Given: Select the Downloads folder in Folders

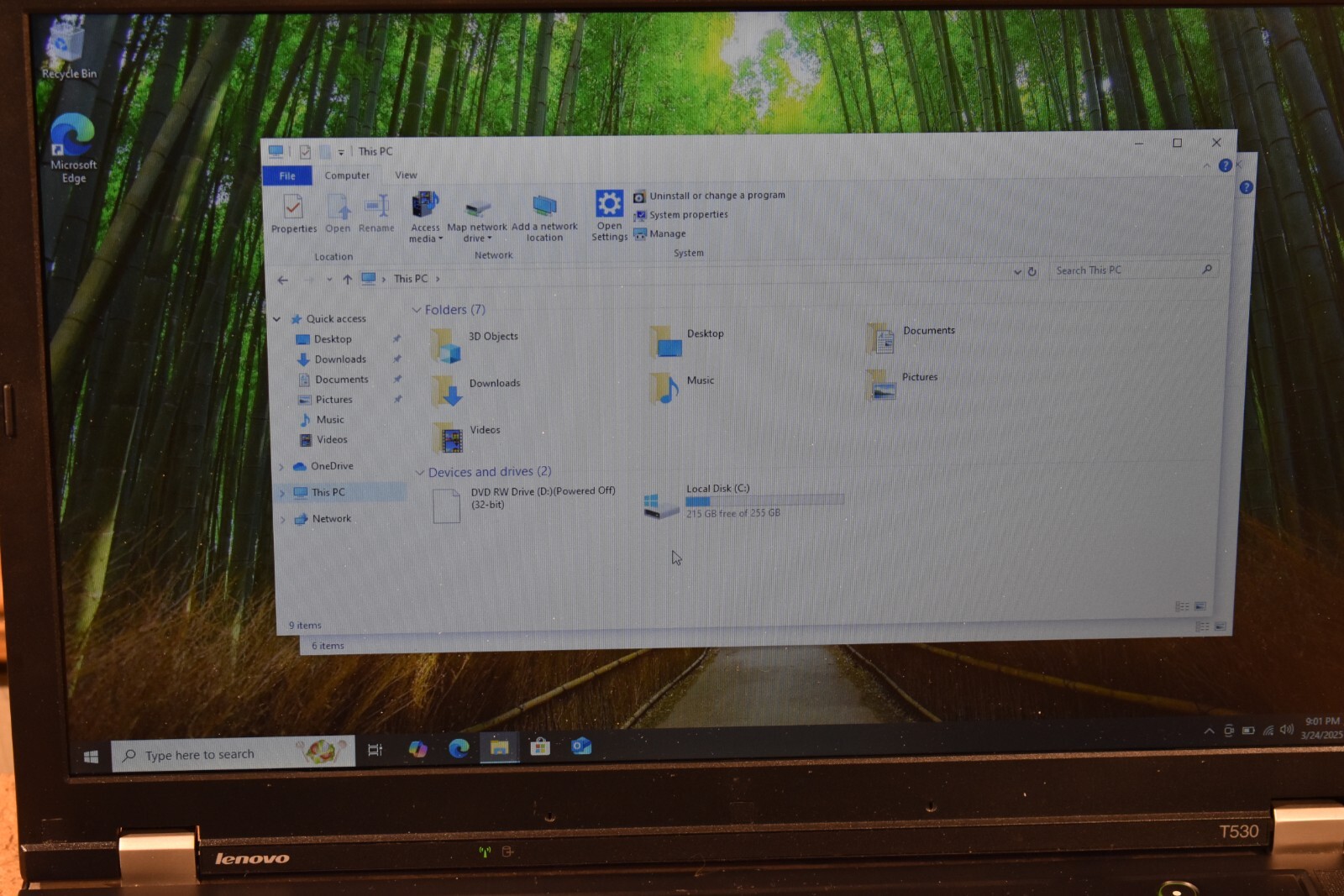Looking at the screenshot, I should tap(477, 390).
